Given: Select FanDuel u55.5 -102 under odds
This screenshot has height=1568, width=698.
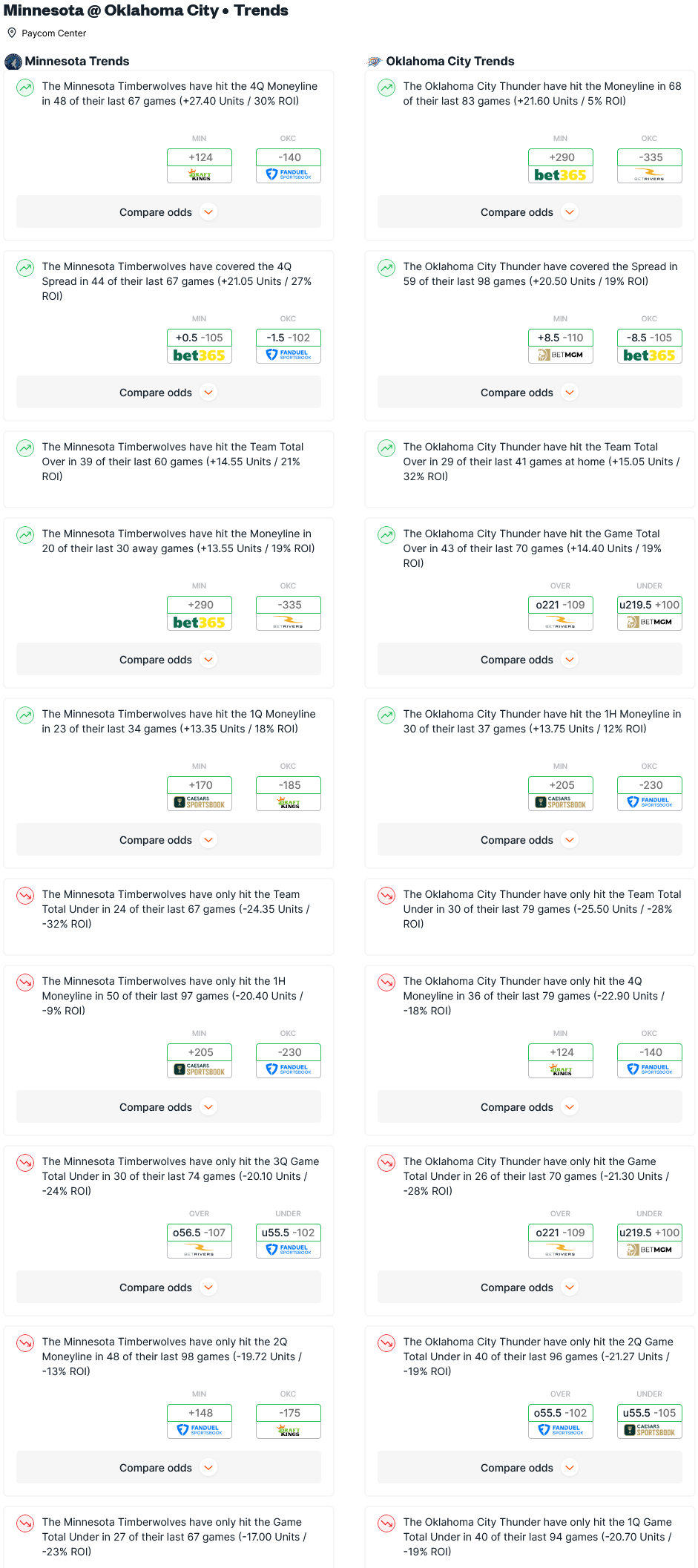Looking at the screenshot, I should pyautogui.click(x=289, y=1241).
